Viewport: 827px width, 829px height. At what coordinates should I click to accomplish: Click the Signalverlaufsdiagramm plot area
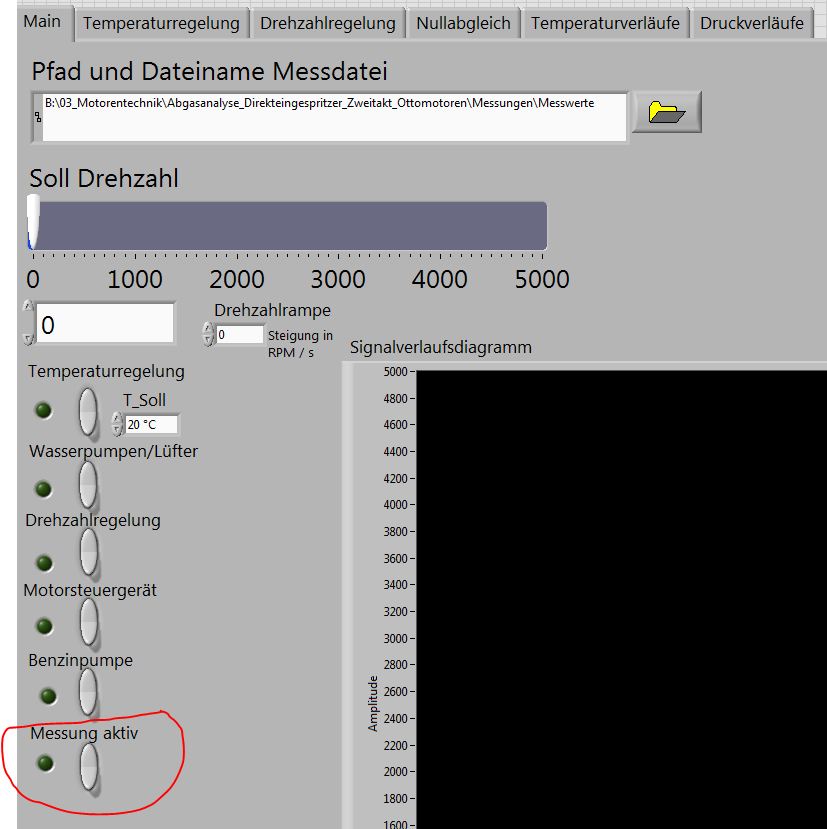621,600
